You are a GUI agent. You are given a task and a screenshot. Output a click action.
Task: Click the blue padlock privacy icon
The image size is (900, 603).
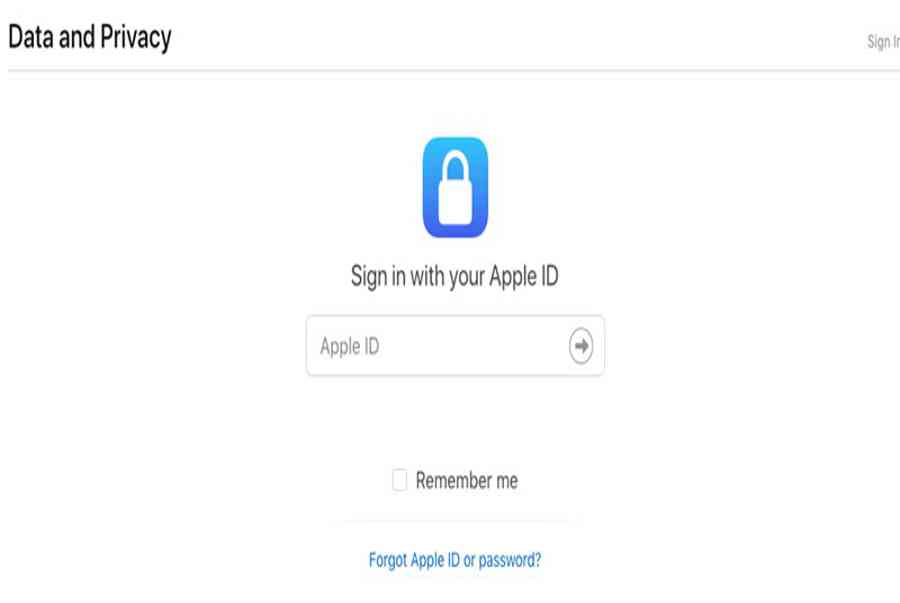coord(455,187)
